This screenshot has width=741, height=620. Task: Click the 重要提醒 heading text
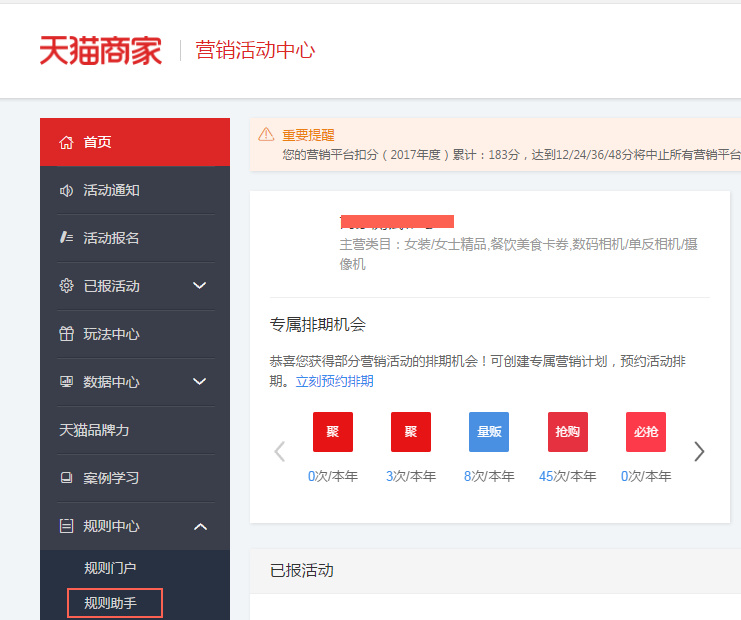click(x=308, y=135)
